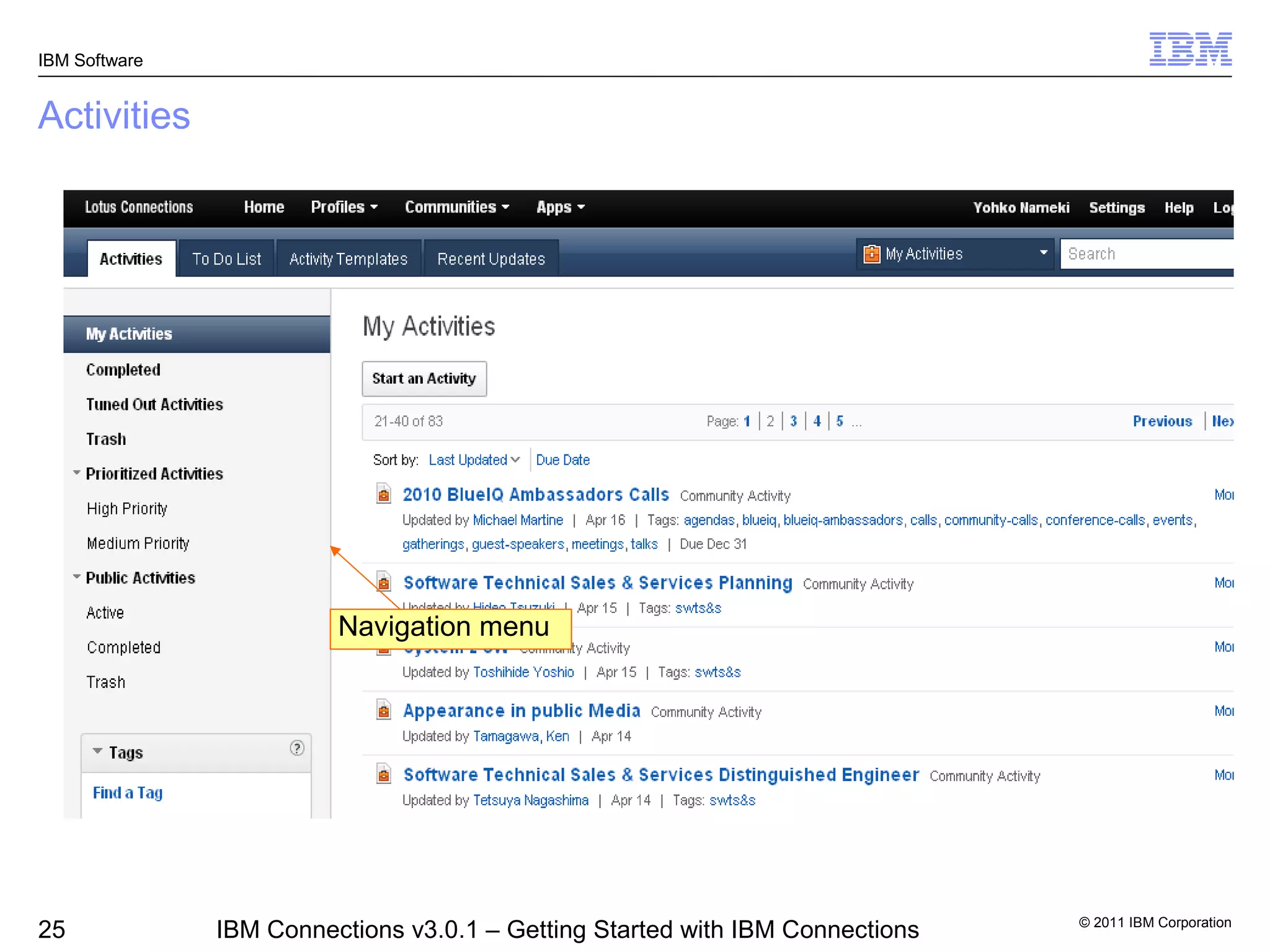Open Michael Martine's profile link
Image resolution: width=1270 pixels, height=952 pixels.
click(518, 520)
